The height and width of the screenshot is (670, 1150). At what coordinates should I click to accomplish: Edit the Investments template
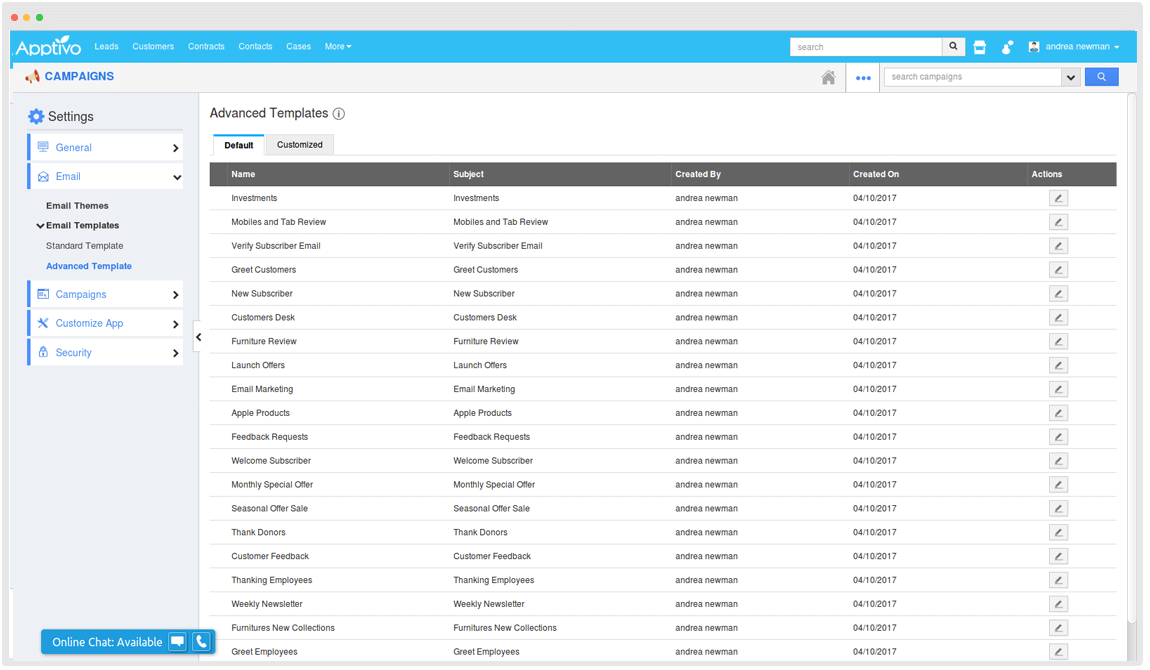click(x=1058, y=198)
